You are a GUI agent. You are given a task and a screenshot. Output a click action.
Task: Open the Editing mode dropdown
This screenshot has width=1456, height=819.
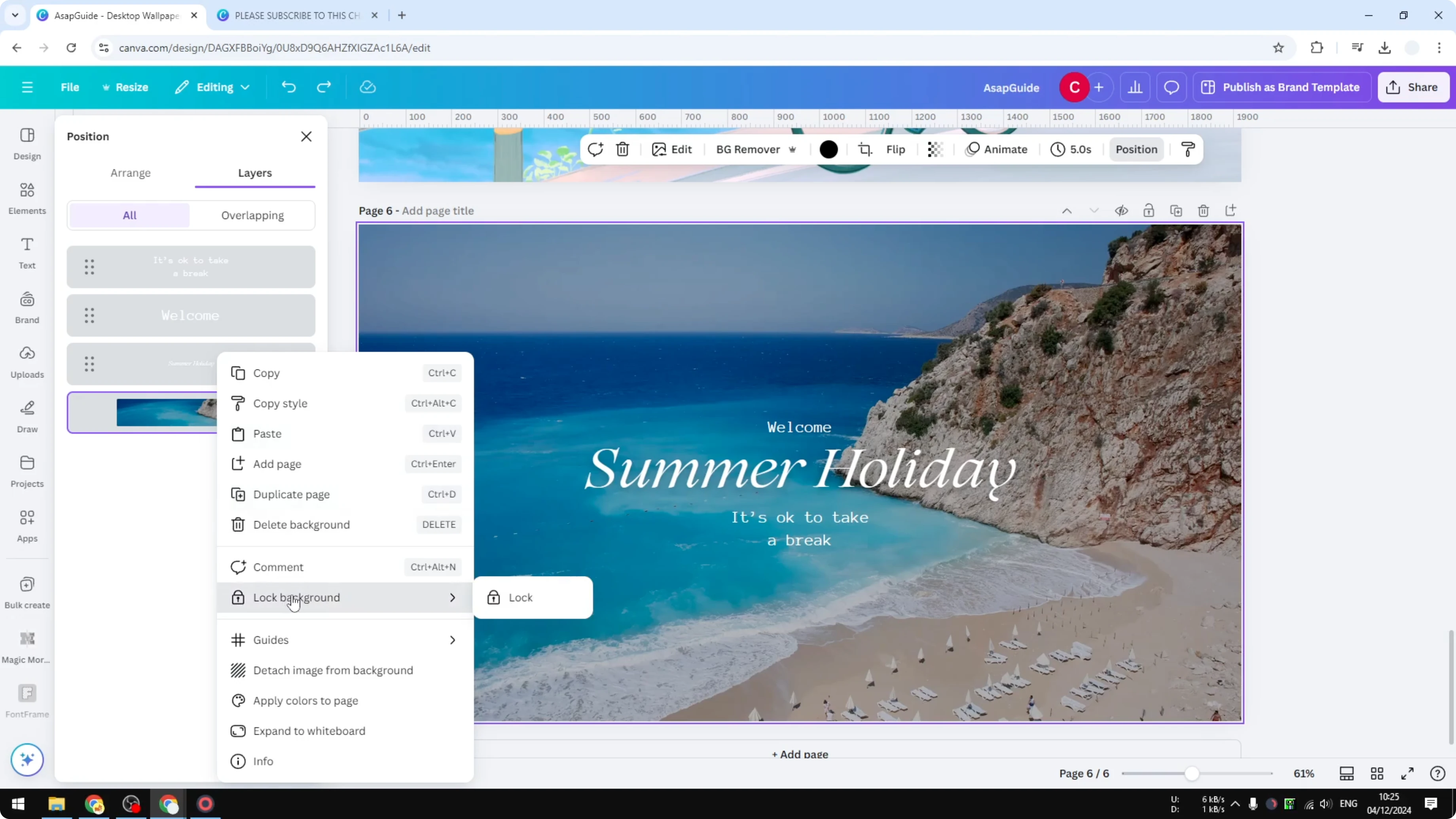[x=212, y=87]
